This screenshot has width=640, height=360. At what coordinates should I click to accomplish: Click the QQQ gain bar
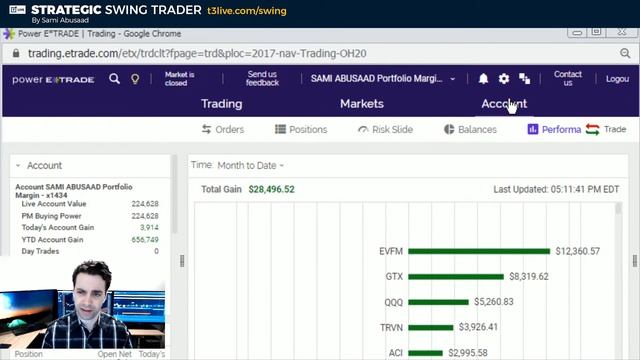[x=438, y=302]
